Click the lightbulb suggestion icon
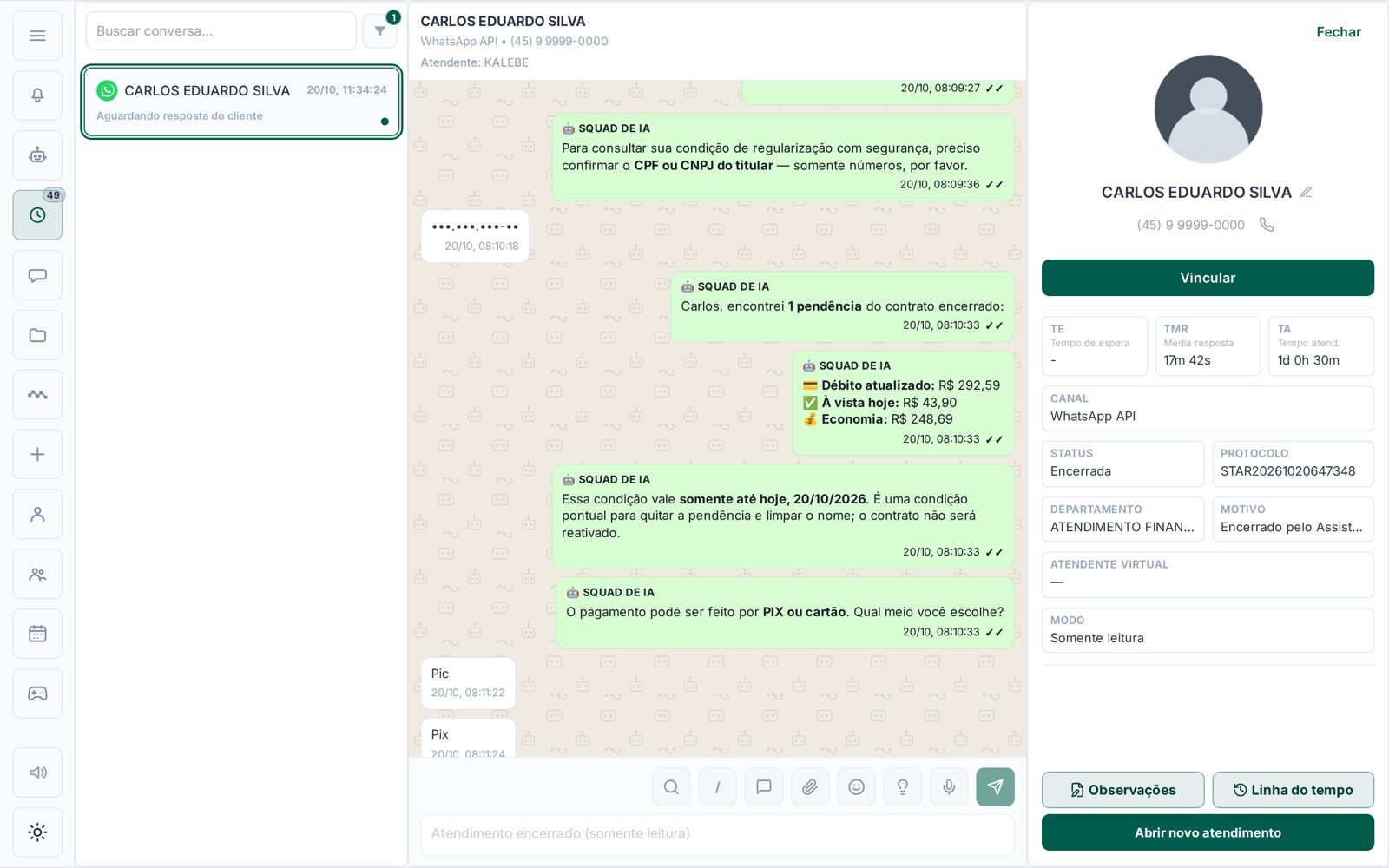Screen dimensions: 1389x868 coord(903,787)
